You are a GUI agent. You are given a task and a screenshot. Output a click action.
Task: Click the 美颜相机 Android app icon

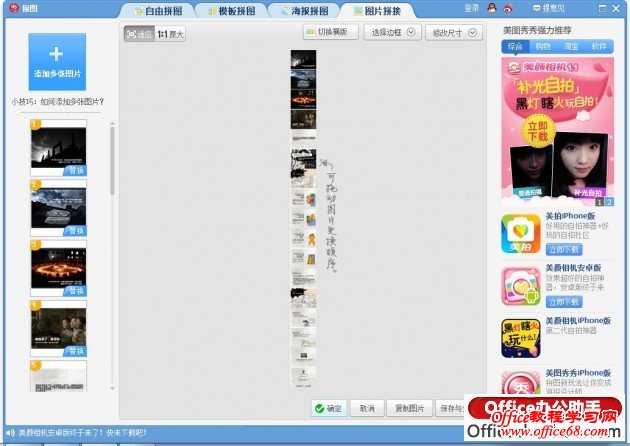pos(521,286)
